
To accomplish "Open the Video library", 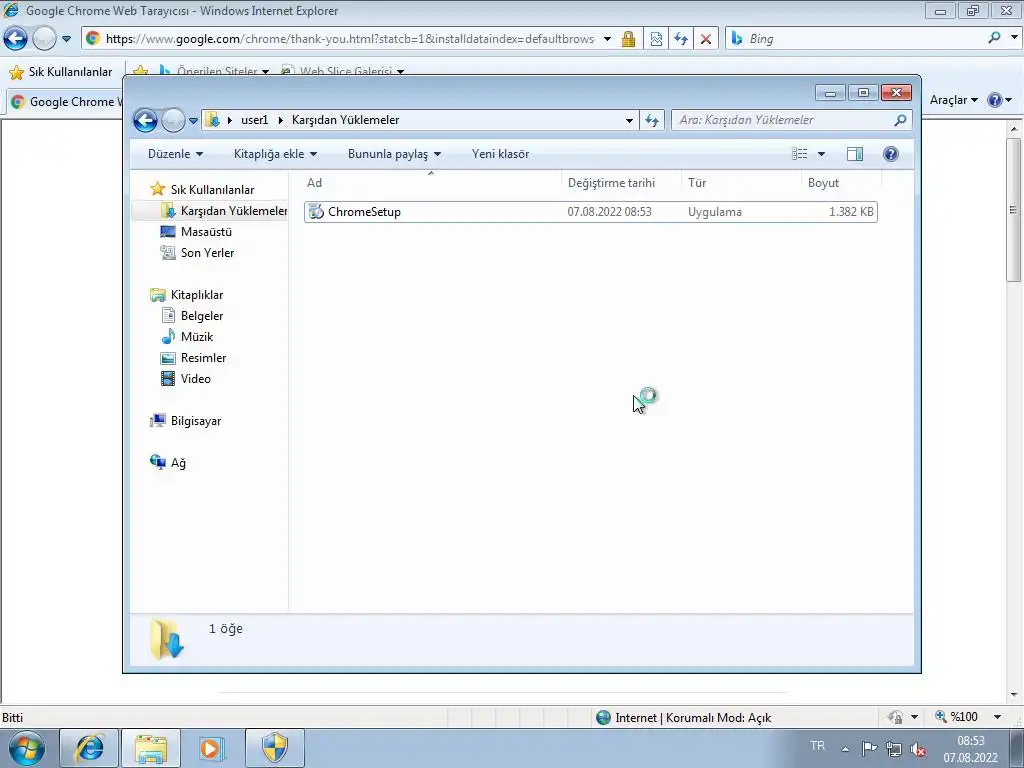I will (x=195, y=379).
